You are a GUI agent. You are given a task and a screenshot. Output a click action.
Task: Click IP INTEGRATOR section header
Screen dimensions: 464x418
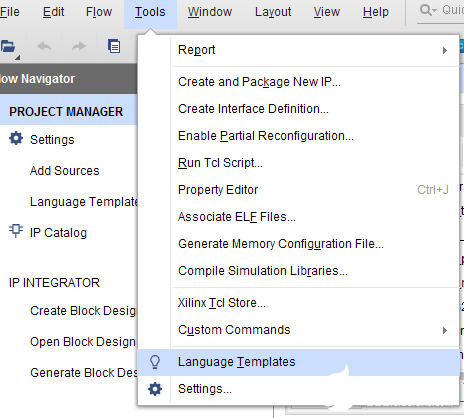click(x=54, y=283)
